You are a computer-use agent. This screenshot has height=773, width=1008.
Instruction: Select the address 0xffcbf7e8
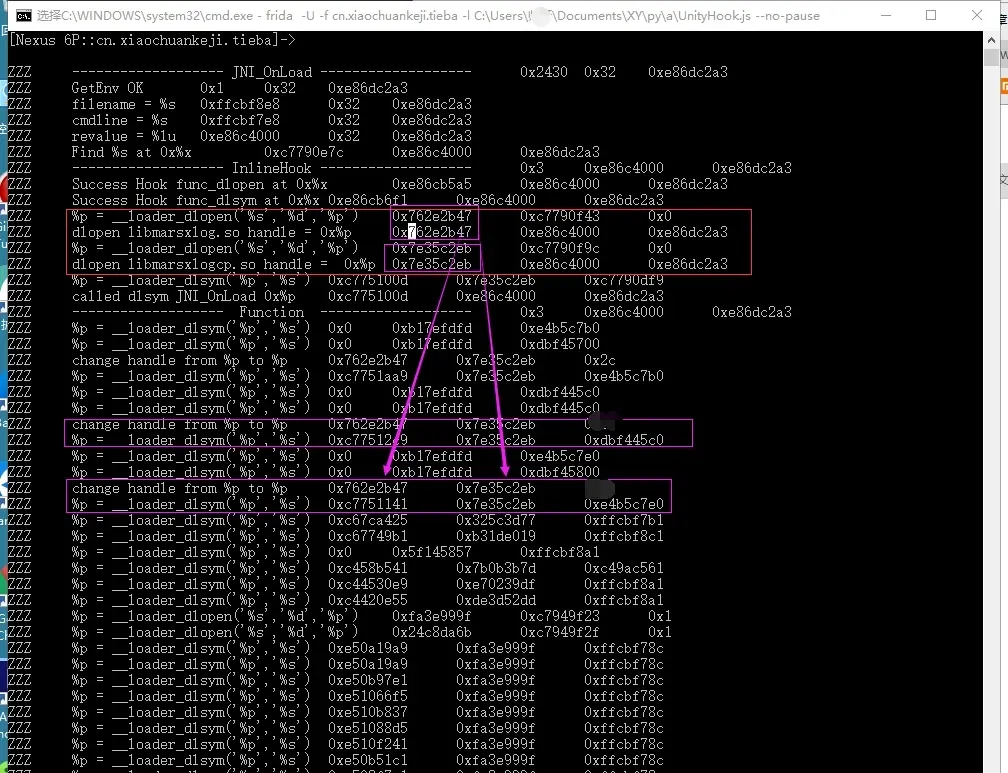point(240,120)
